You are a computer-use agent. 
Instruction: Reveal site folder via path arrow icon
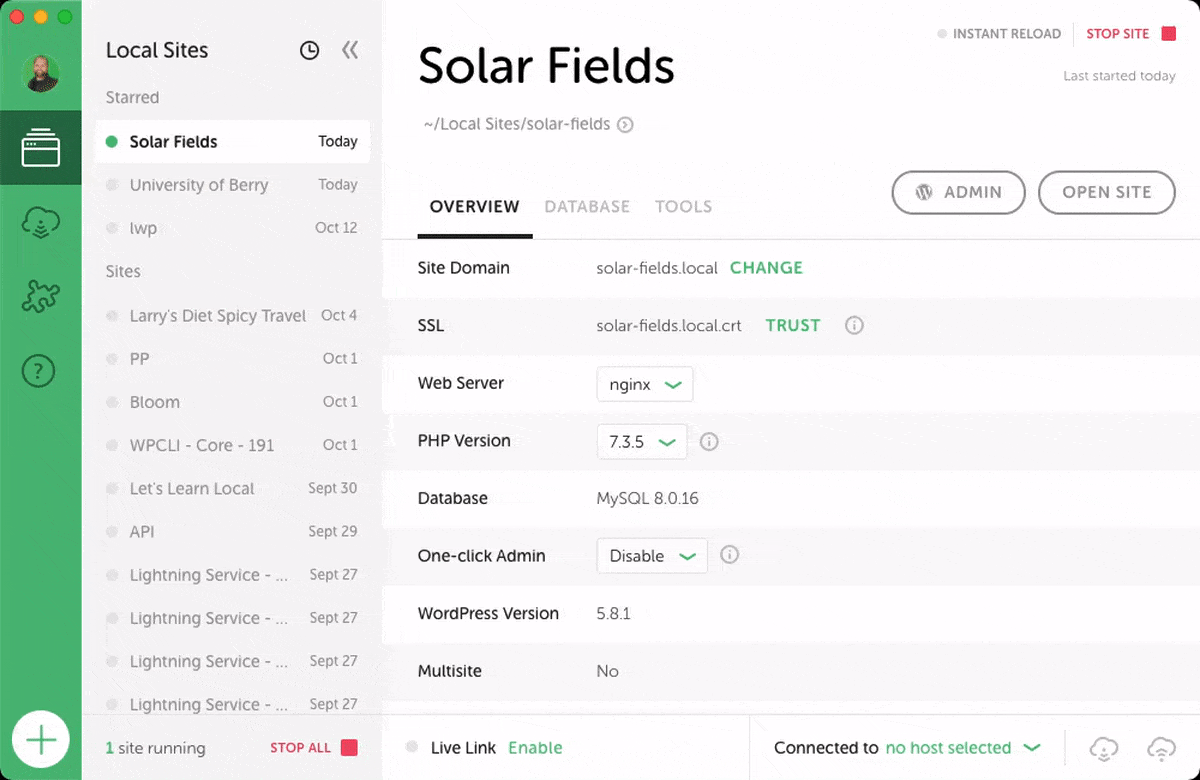[x=625, y=125]
